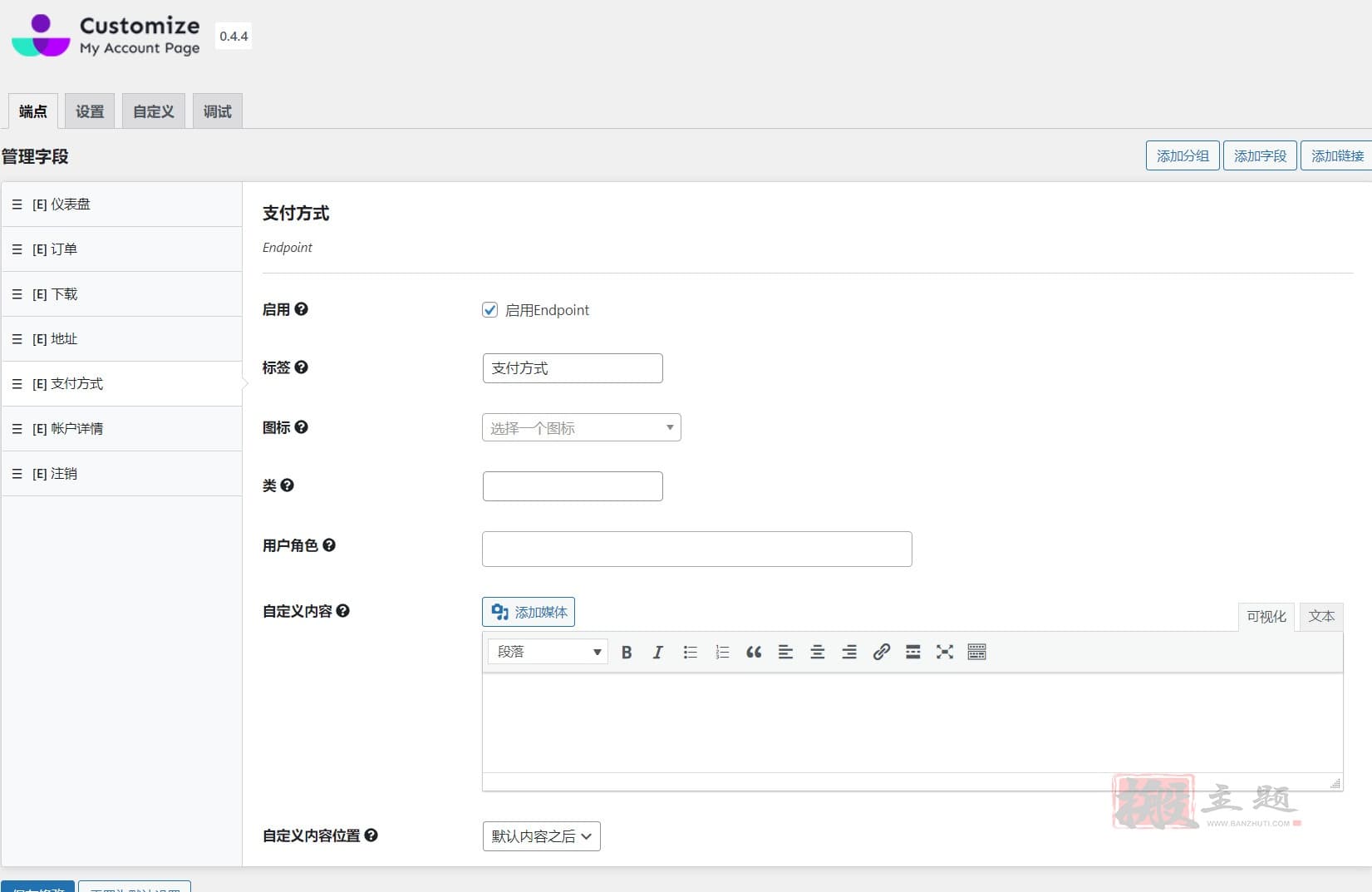Toggle the toolbar kitchen sink
1372x892 pixels.
[977, 653]
